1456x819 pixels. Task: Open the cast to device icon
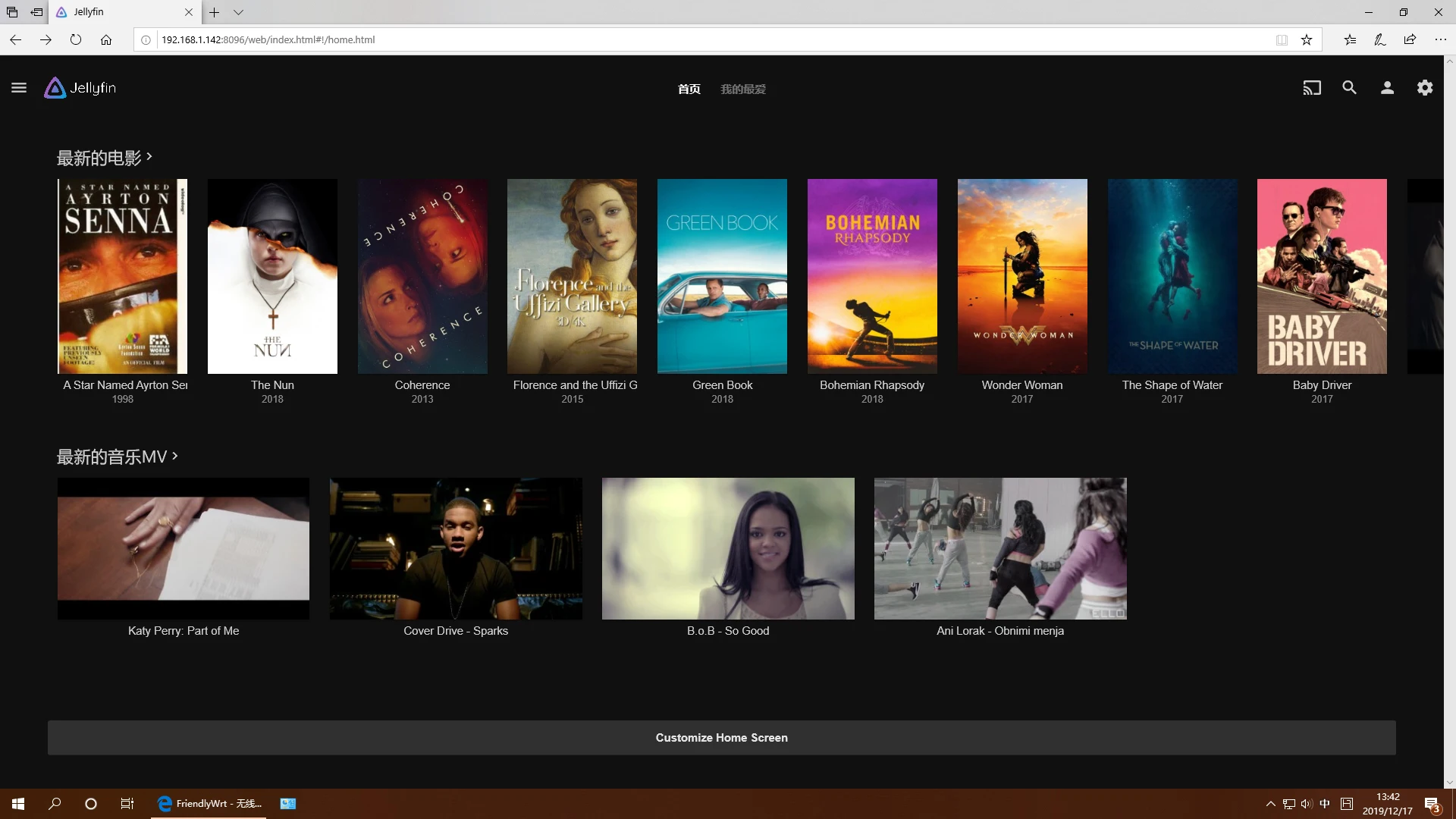point(1312,88)
